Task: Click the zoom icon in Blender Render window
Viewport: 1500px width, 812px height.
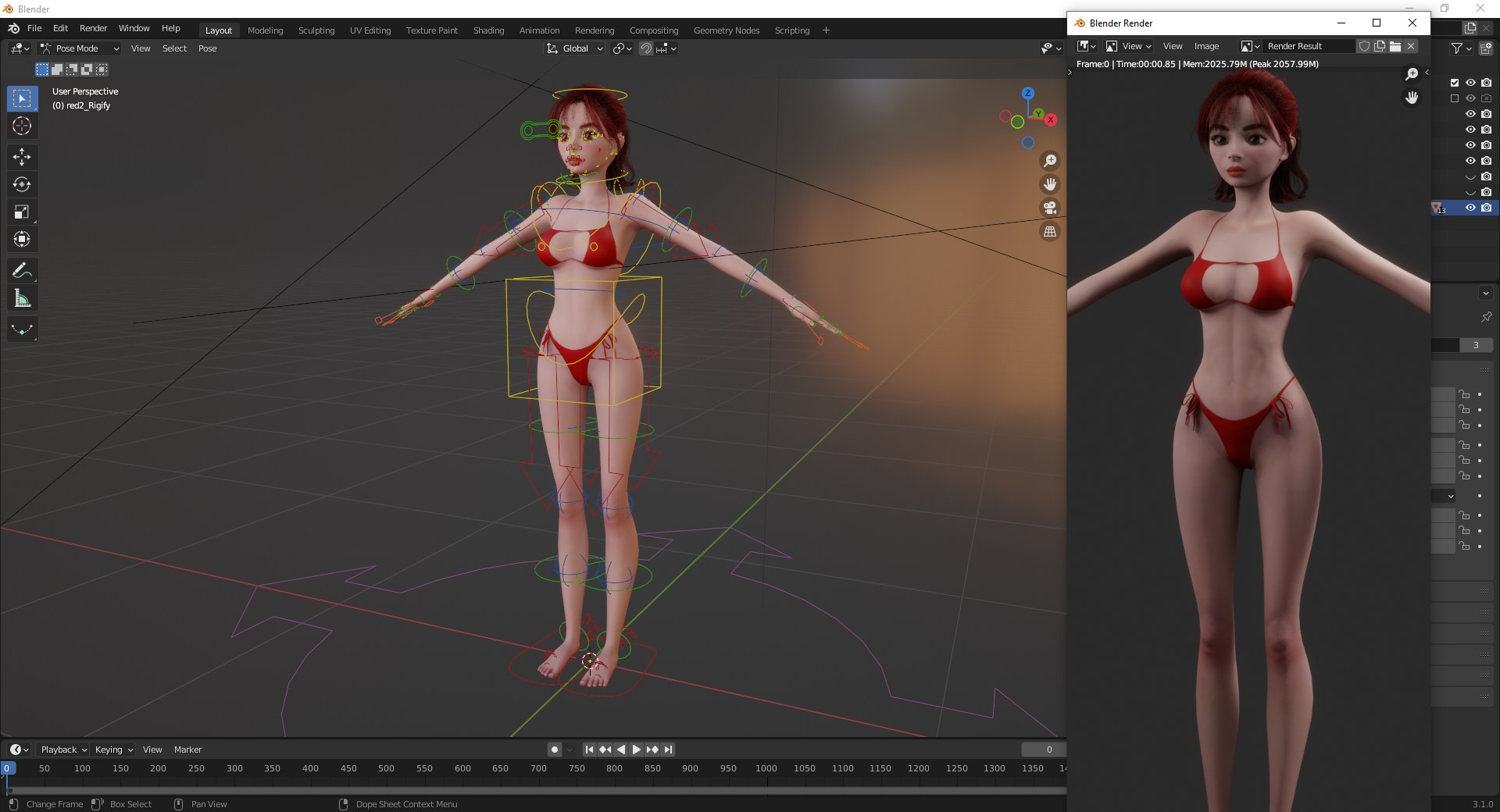Action: [1412, 74]
